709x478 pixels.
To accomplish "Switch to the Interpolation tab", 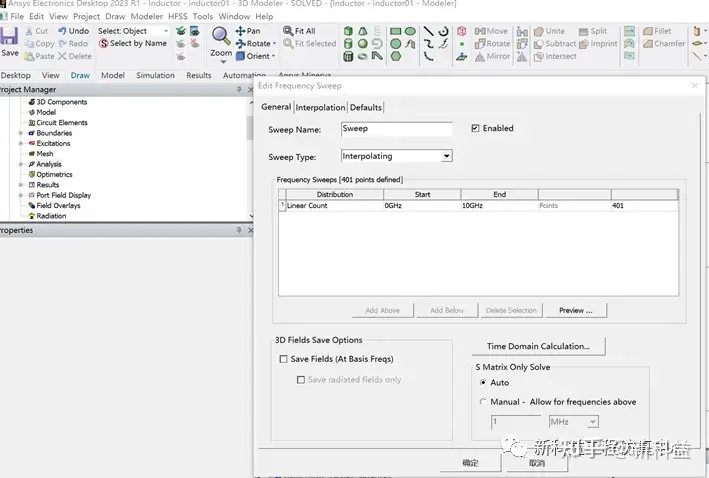I will click(320, 108).
